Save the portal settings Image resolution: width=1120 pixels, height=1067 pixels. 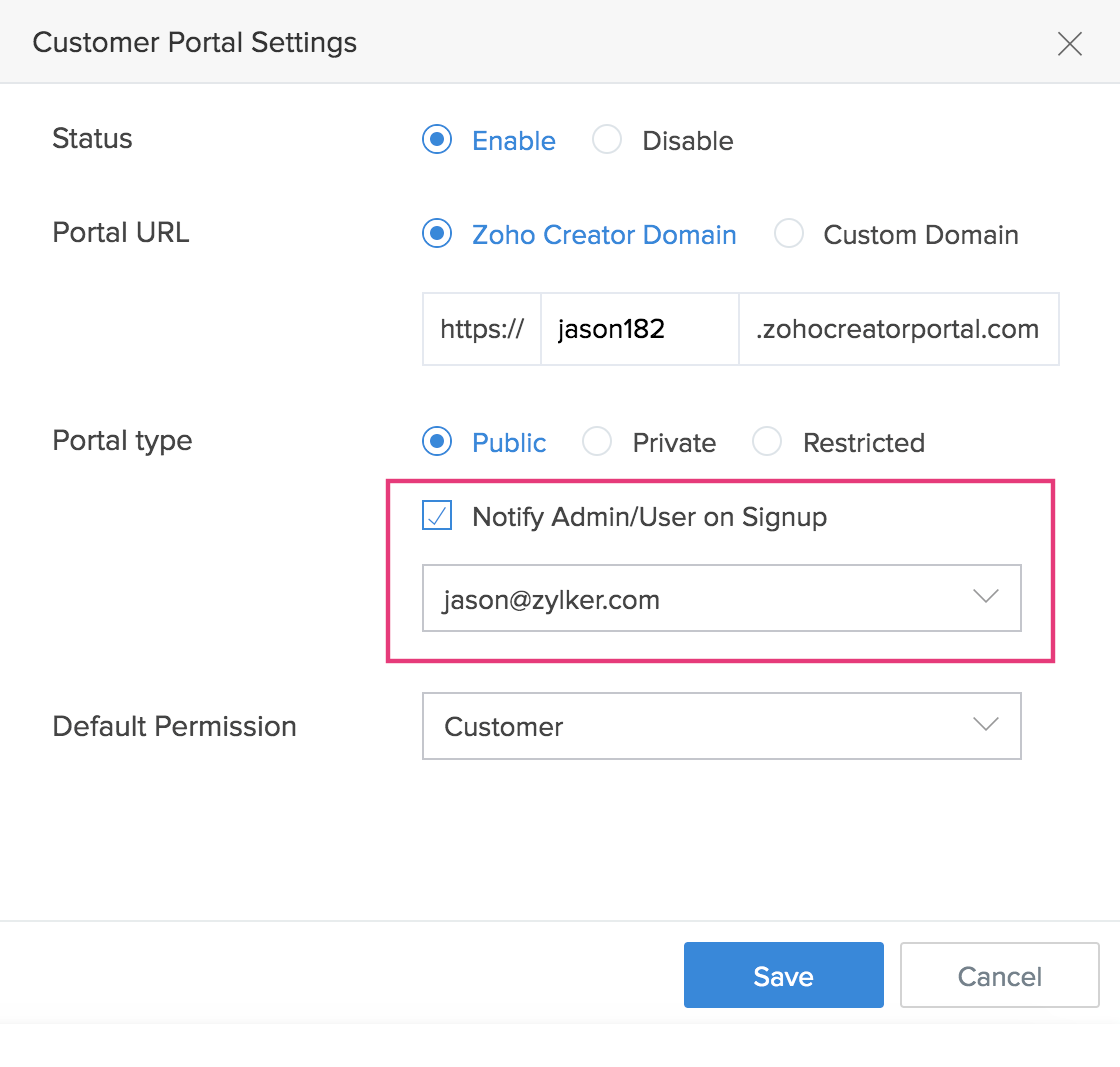[x=783, y=975]
